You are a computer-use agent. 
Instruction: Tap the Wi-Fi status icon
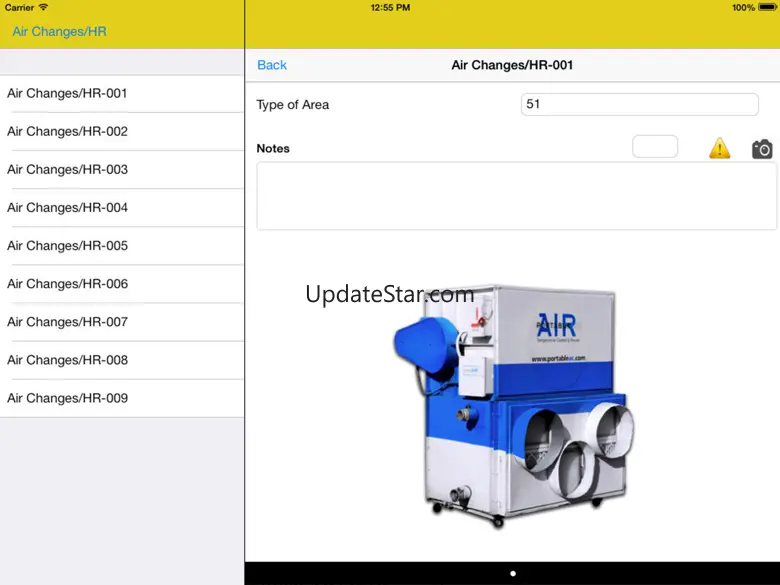point(43,7)
